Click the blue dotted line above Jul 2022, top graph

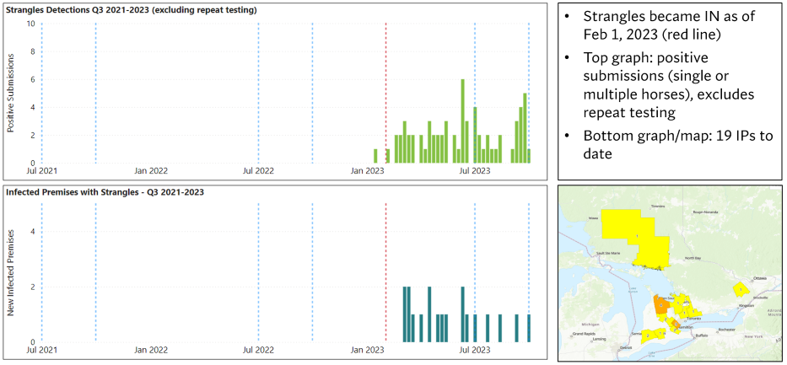tap(258, 93)
